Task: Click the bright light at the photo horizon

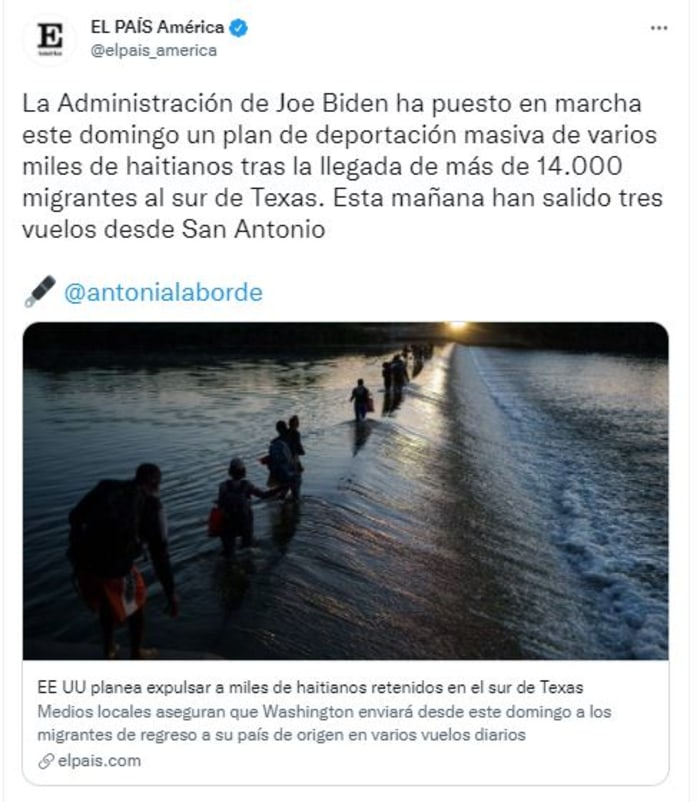Action: click(x=458, y=326)
